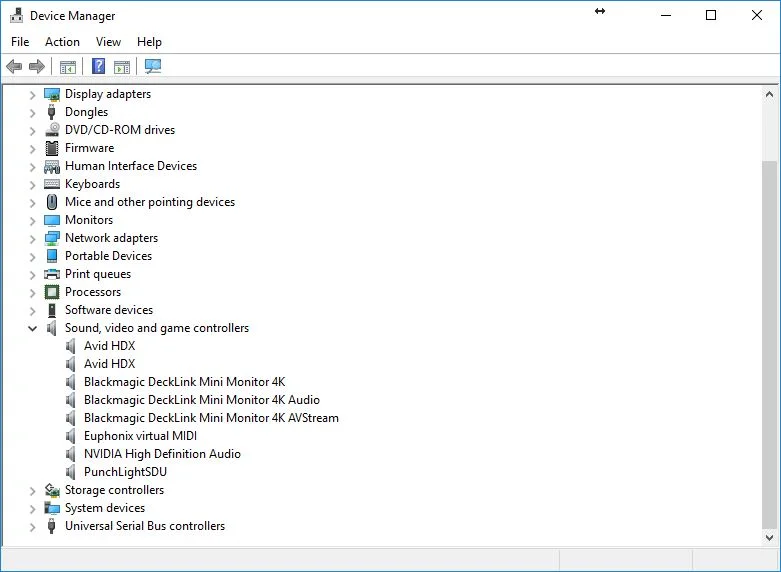Image resolution: width=781 pixels, height=572 pixels.
Task: Open the File menu
Action: (20, 42)
